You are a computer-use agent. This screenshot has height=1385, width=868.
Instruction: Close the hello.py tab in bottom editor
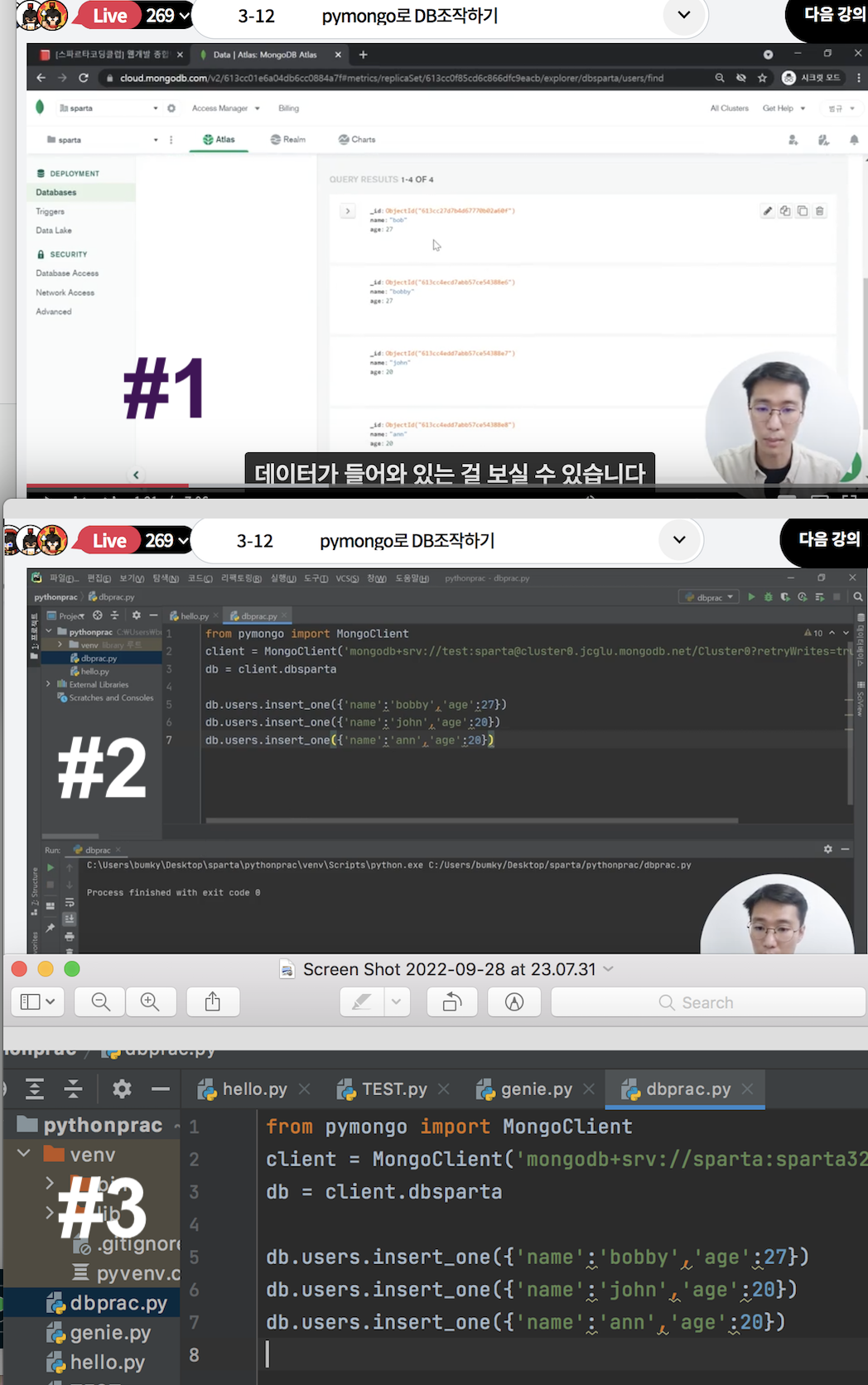[305, 1089]
